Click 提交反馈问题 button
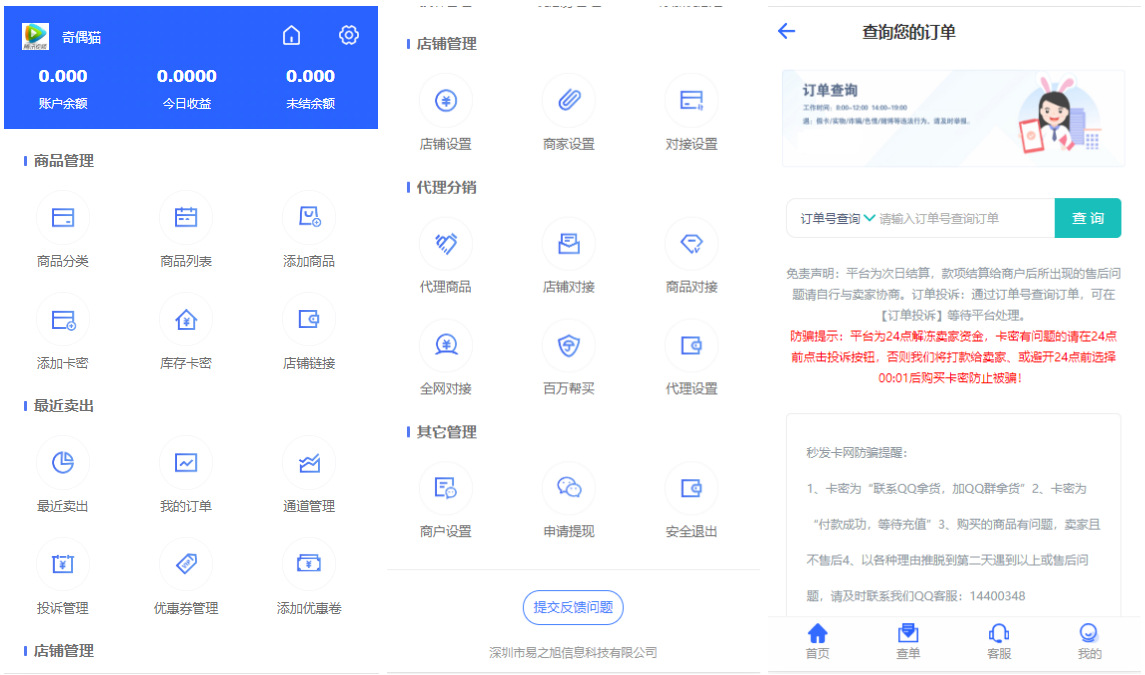The image size is (1145, 675). (573, 607)
